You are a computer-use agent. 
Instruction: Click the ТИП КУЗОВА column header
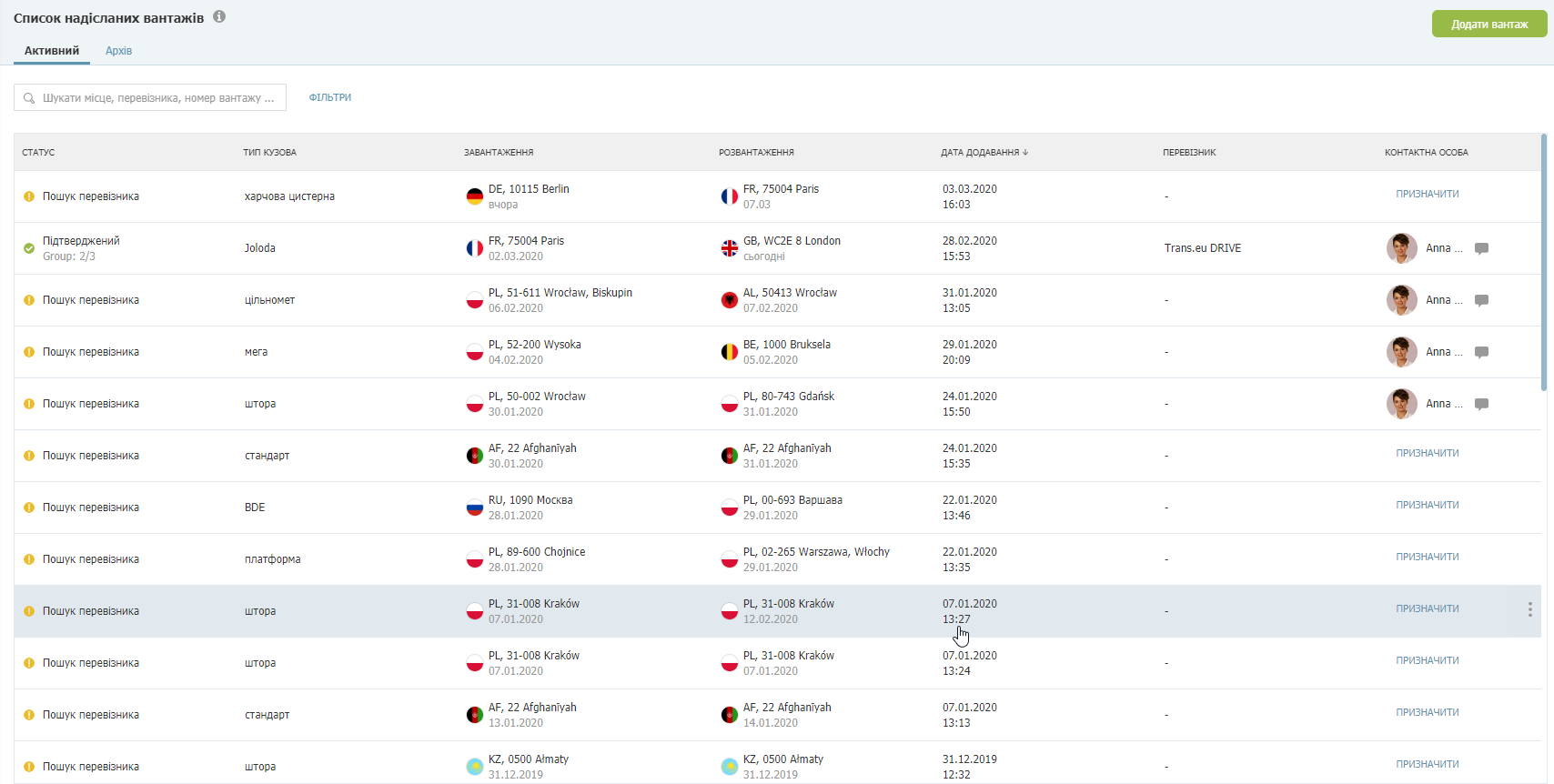tap(269, 153)
